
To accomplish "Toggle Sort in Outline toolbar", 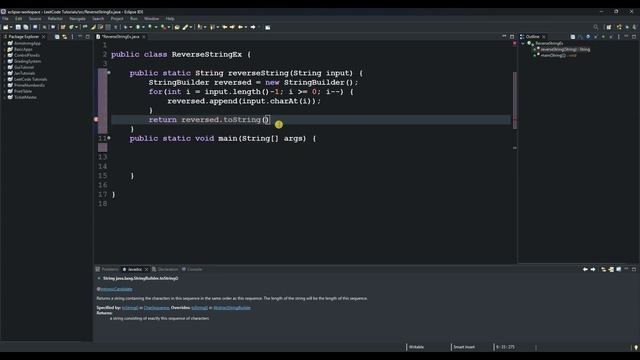I will tap(580, 37).
